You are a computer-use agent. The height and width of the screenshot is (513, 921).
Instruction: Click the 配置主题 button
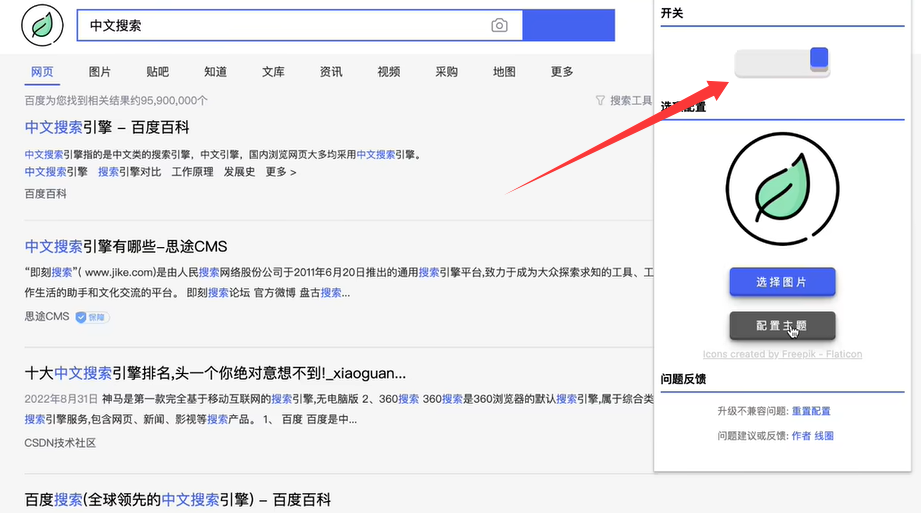coord(782,326)
